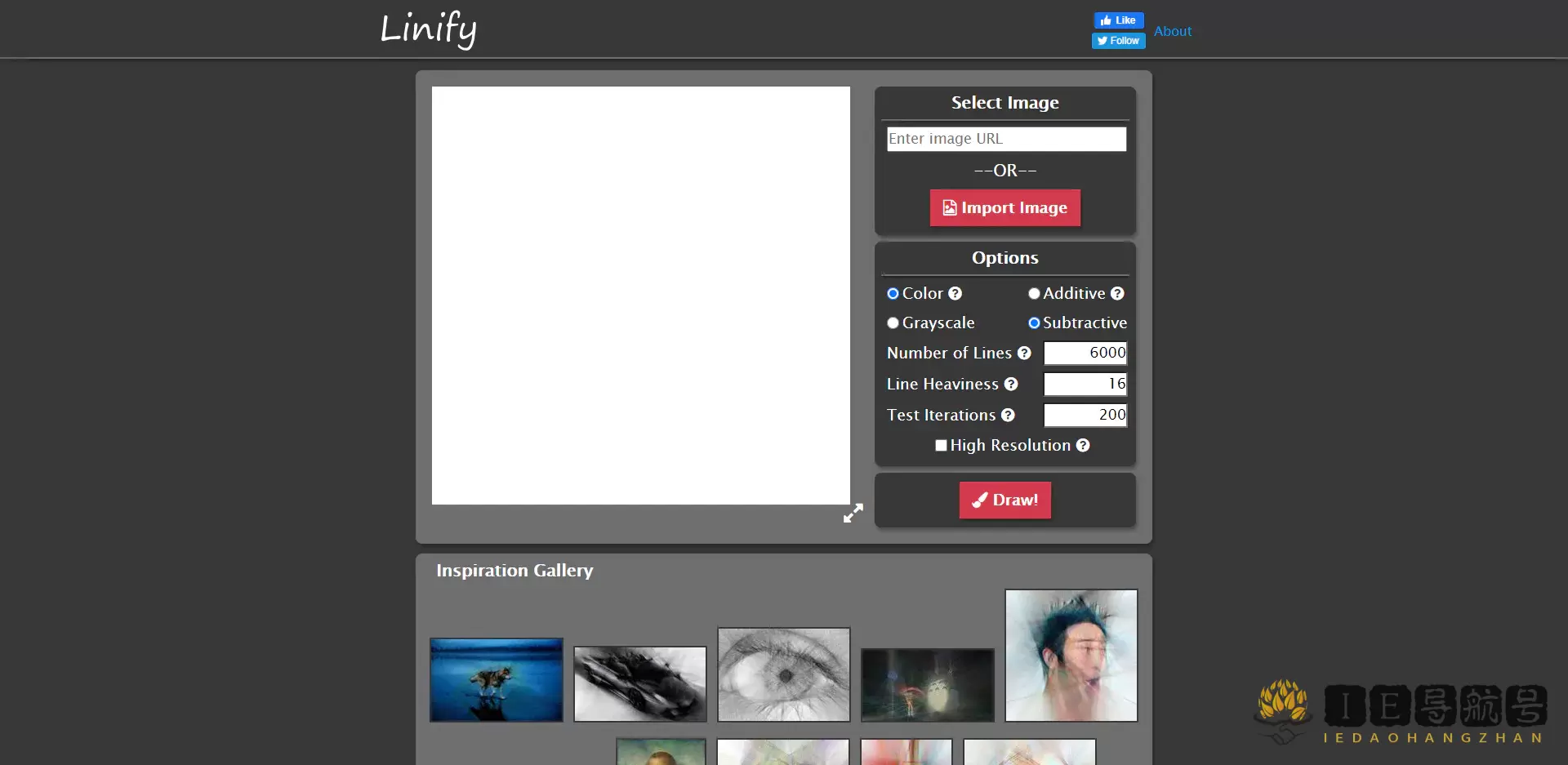This screenshot has width=1568, height=765.
Task: Select the Additive drawing mode
Action: click(x=1033, y=293)
